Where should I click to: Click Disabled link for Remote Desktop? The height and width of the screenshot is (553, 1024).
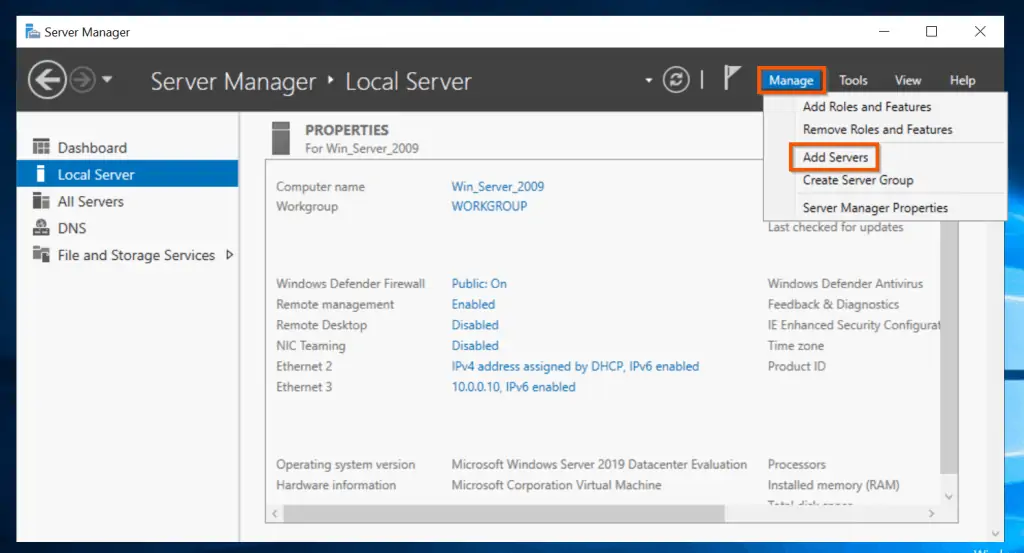[x=475, y=324]
